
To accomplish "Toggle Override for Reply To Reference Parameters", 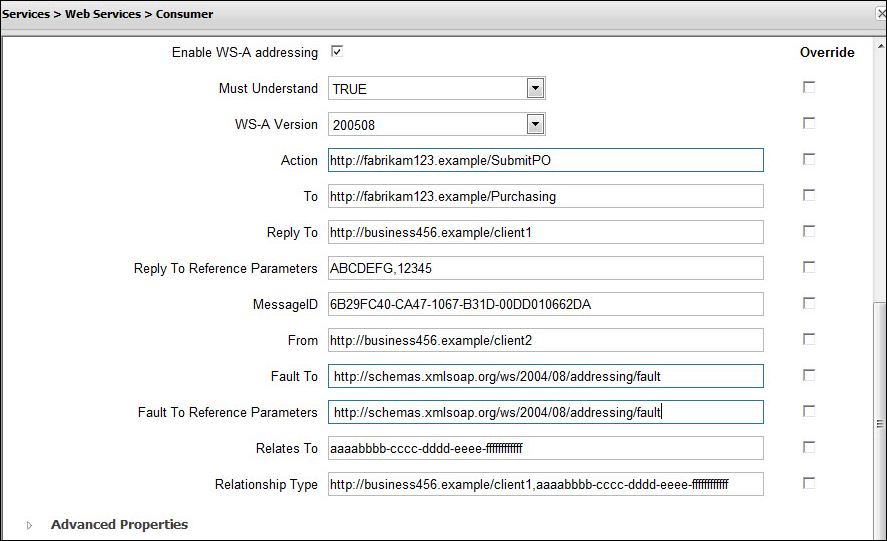I will click(809, 267).
